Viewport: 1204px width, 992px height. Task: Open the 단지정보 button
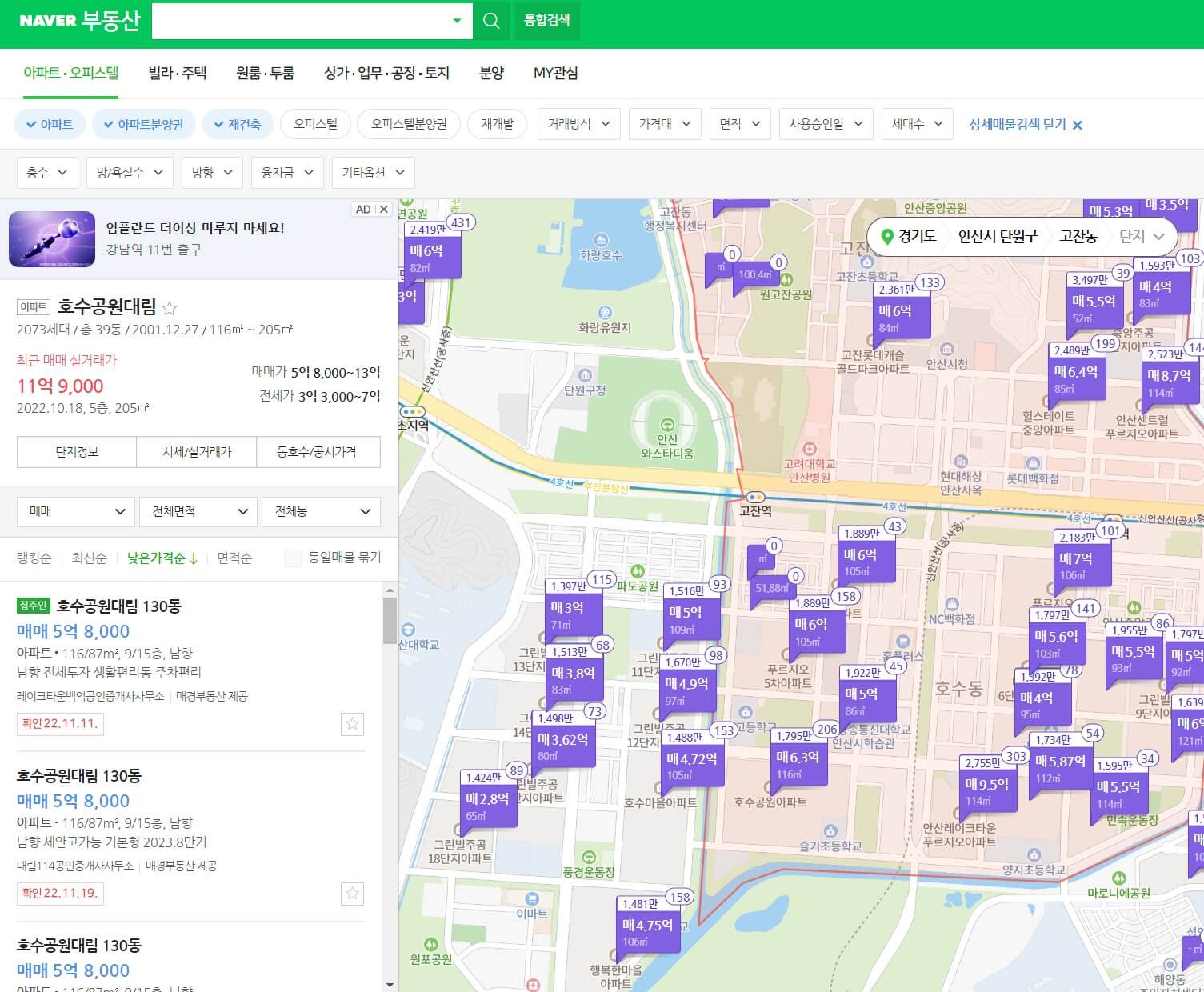point(77,452)
